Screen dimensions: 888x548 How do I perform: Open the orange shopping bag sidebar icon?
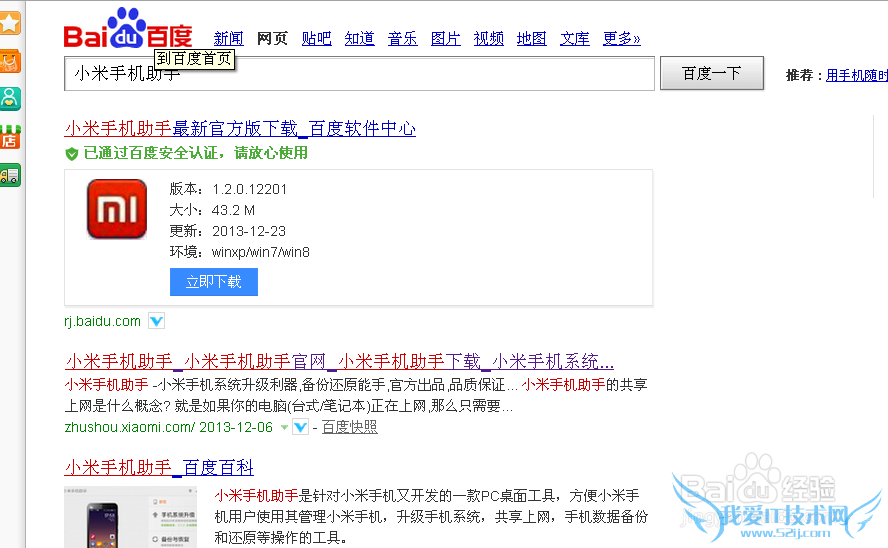(x=10, y=61)
